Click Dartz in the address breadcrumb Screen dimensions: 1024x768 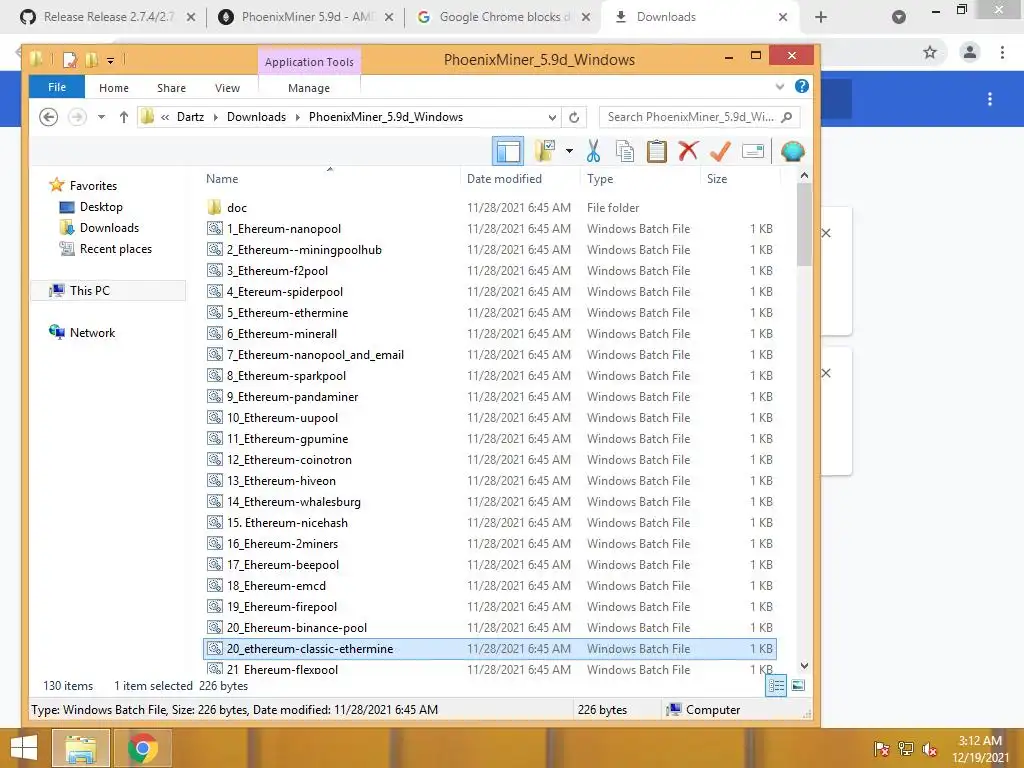tap(190, 117)
